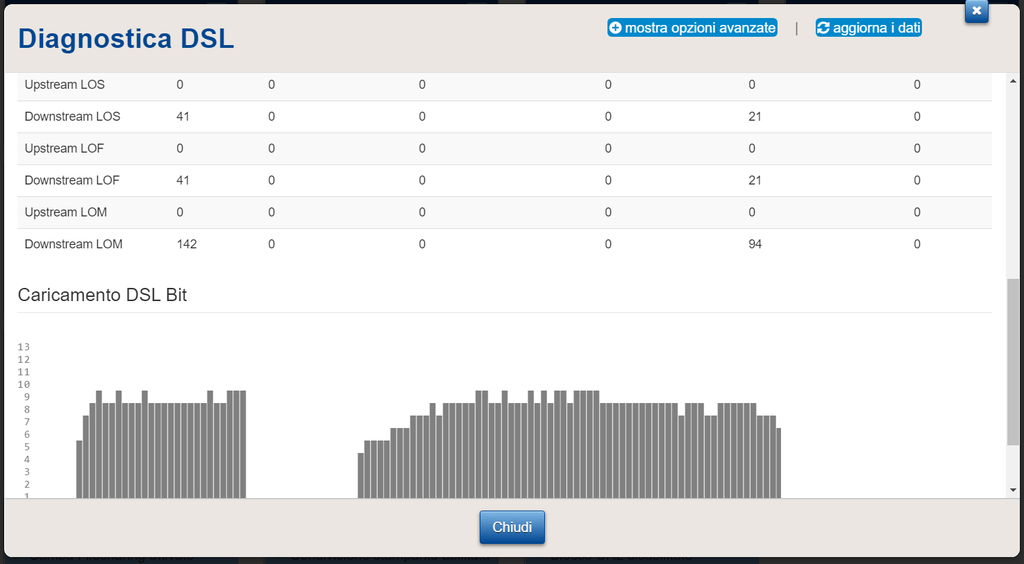Open the mostra opzioni avanzate link
Image resolution: width=1024 pixels, height=564 pixels.
(x=699, y=28)
